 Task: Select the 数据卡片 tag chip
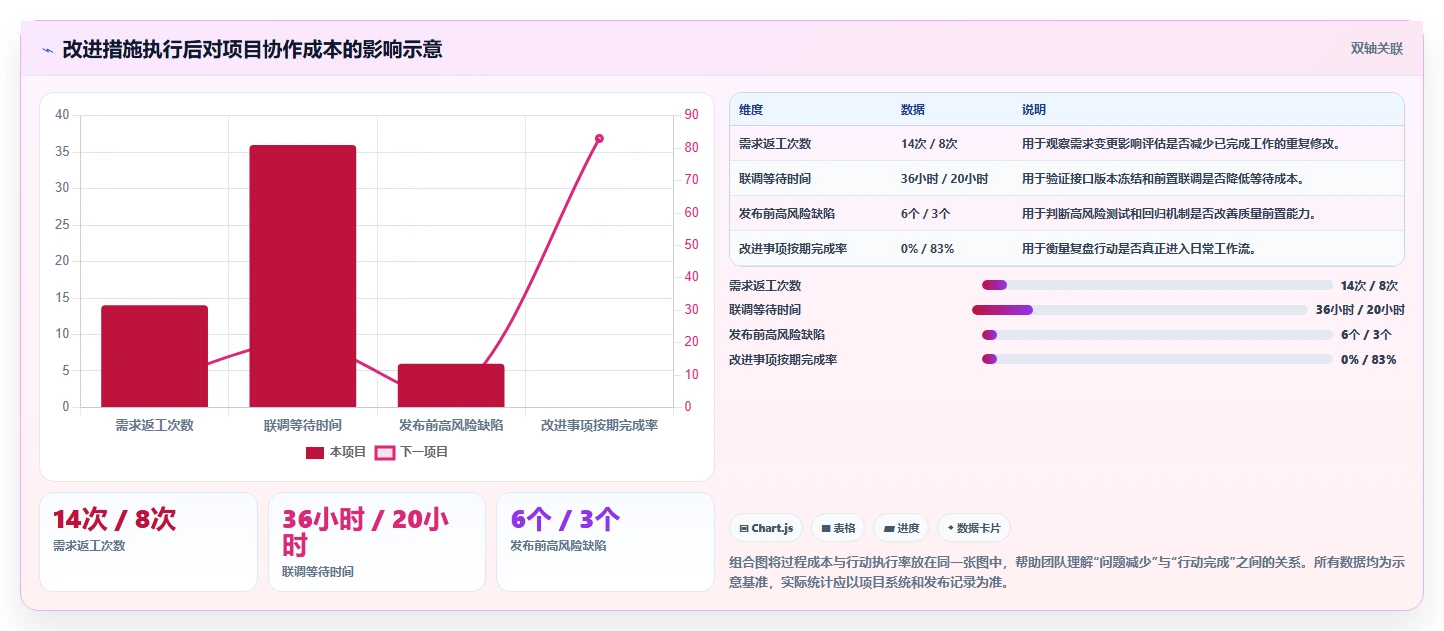(x=974, y=528)
